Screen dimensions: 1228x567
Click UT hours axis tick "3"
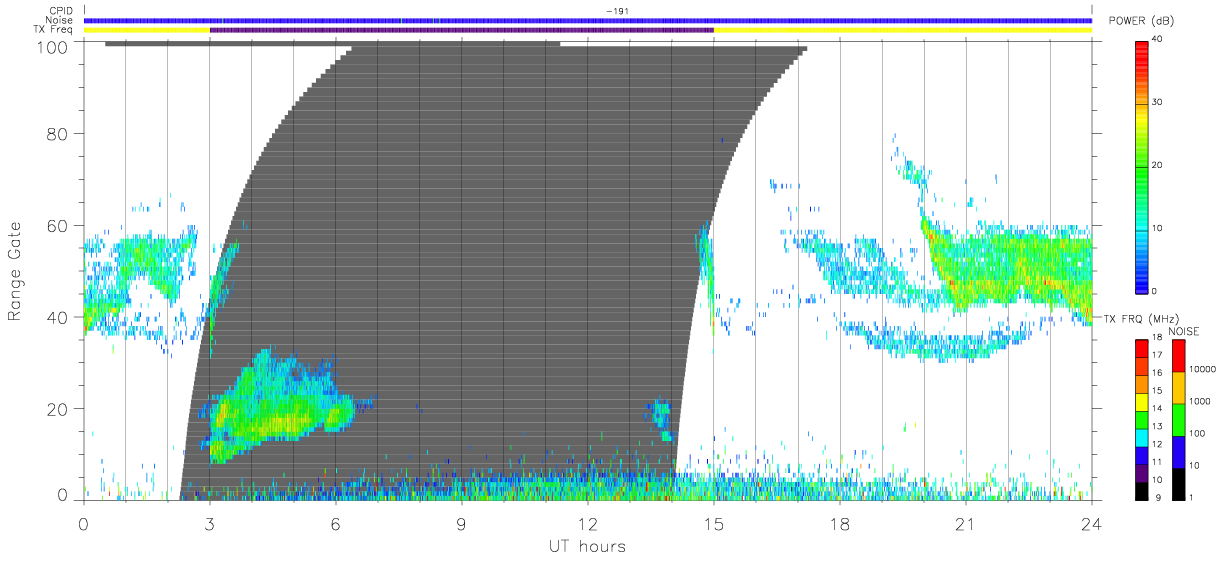[x=210, y=523]
